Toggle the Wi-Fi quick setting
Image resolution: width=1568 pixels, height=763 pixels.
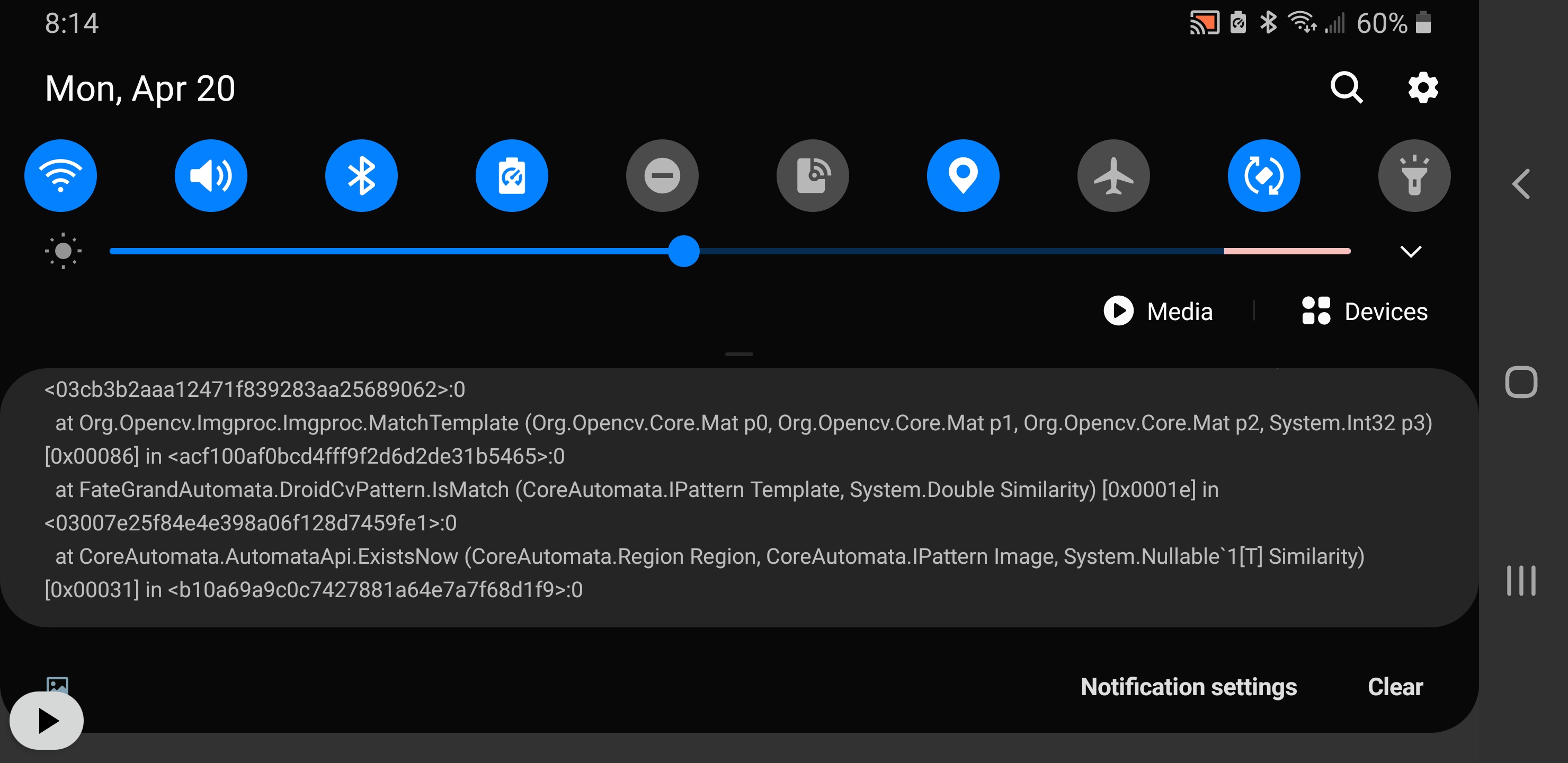point(60,175)
